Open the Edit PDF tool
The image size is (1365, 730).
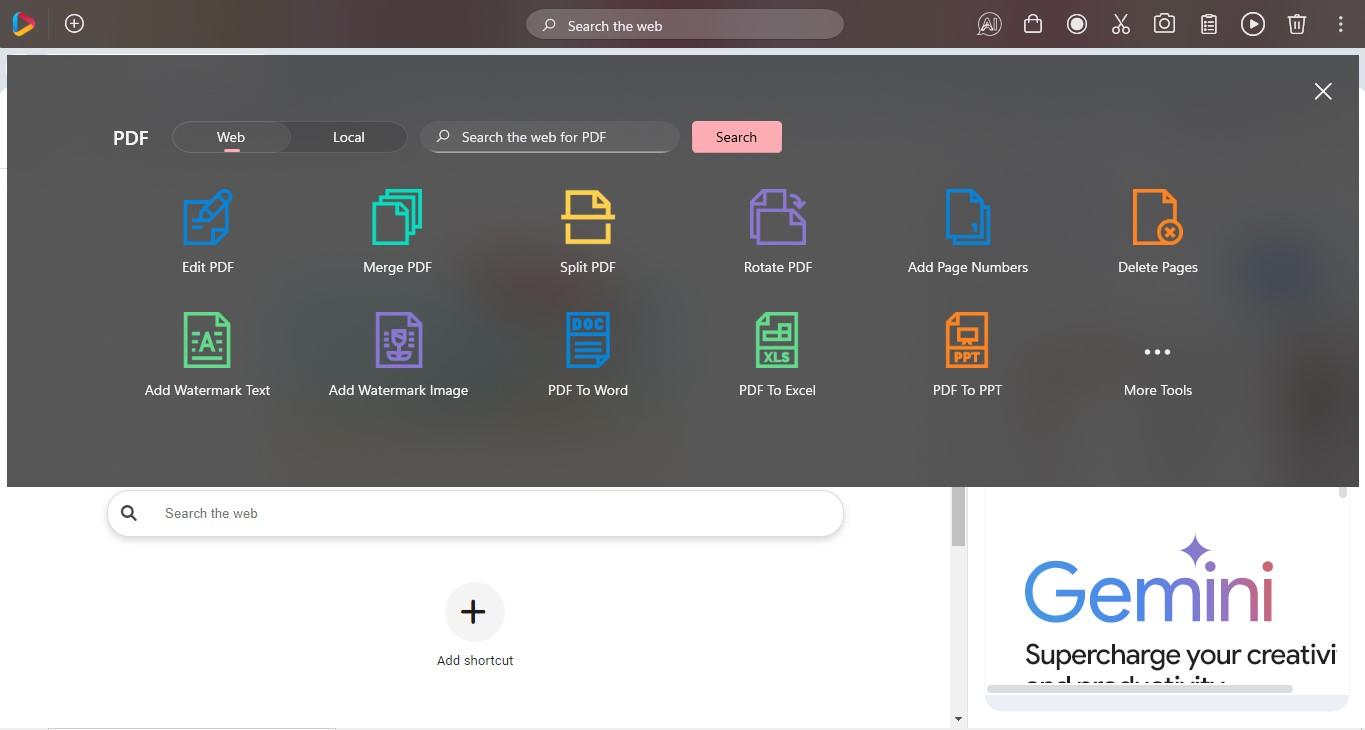(207, 230)
